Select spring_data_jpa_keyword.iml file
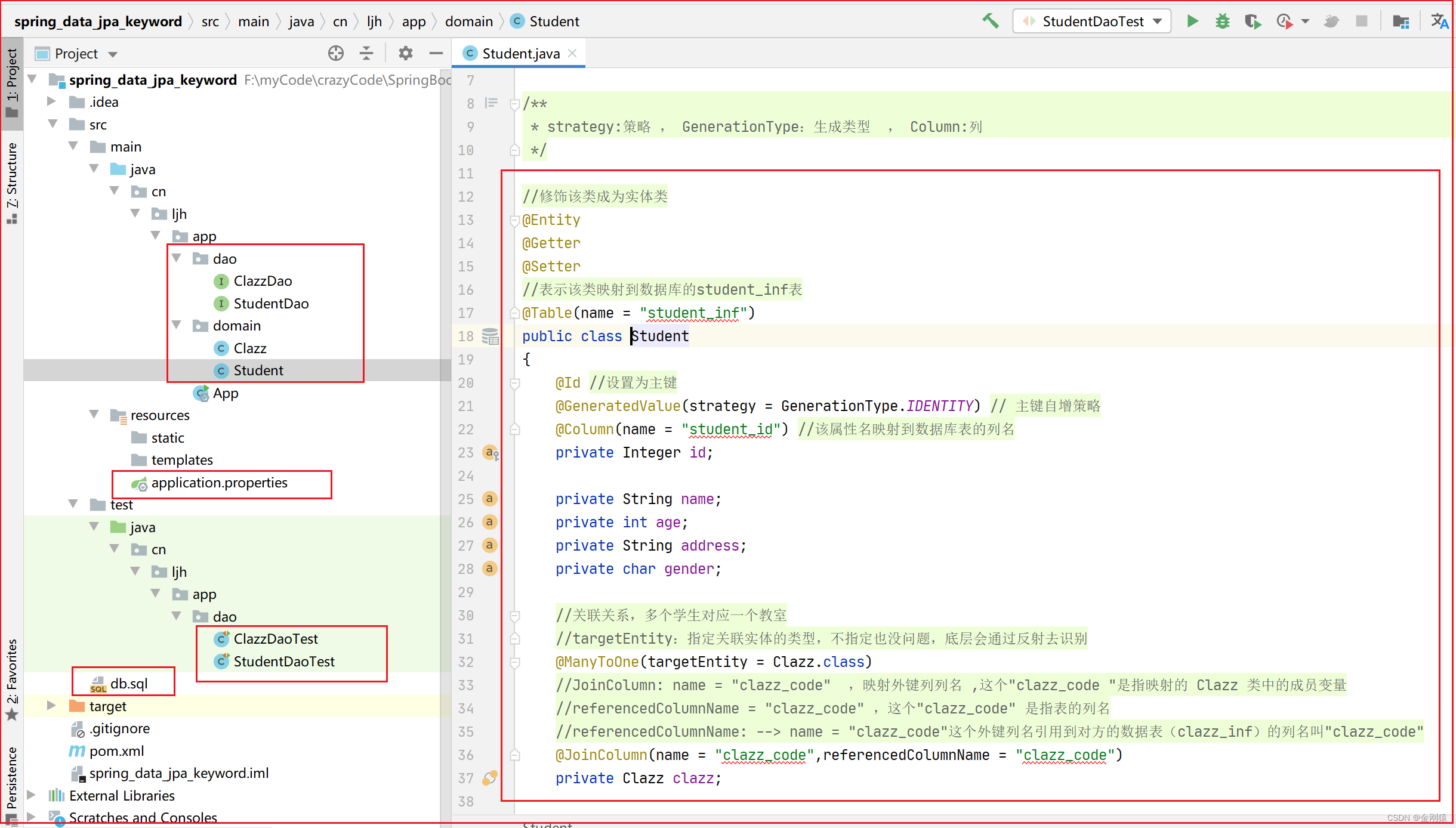 point(179,773)
